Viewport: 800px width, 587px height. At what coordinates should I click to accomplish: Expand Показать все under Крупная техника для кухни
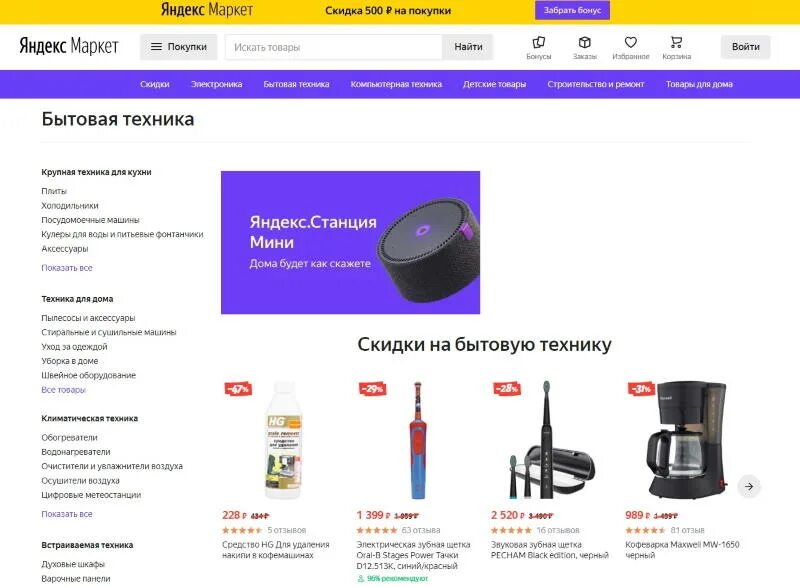point(67,268)
